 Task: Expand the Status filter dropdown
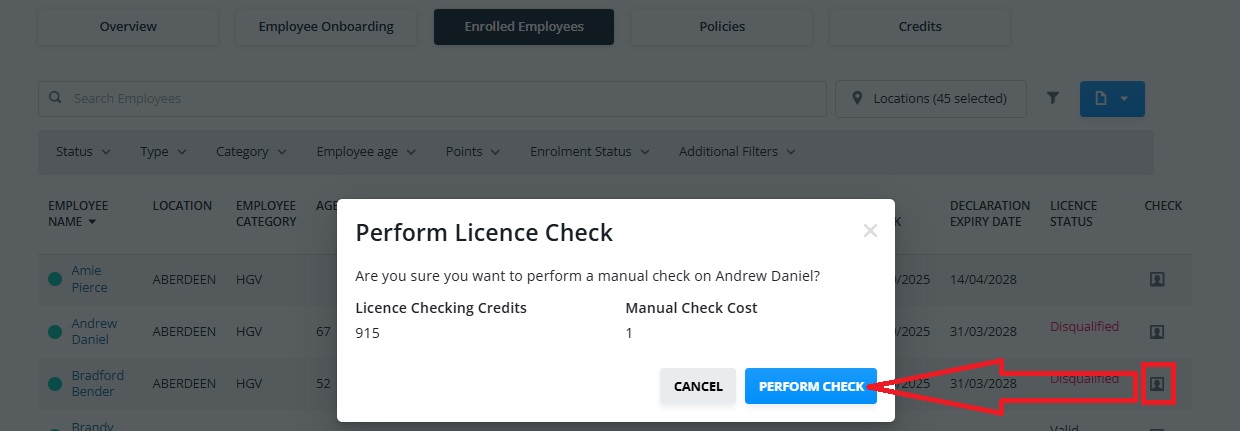(83, 152)
